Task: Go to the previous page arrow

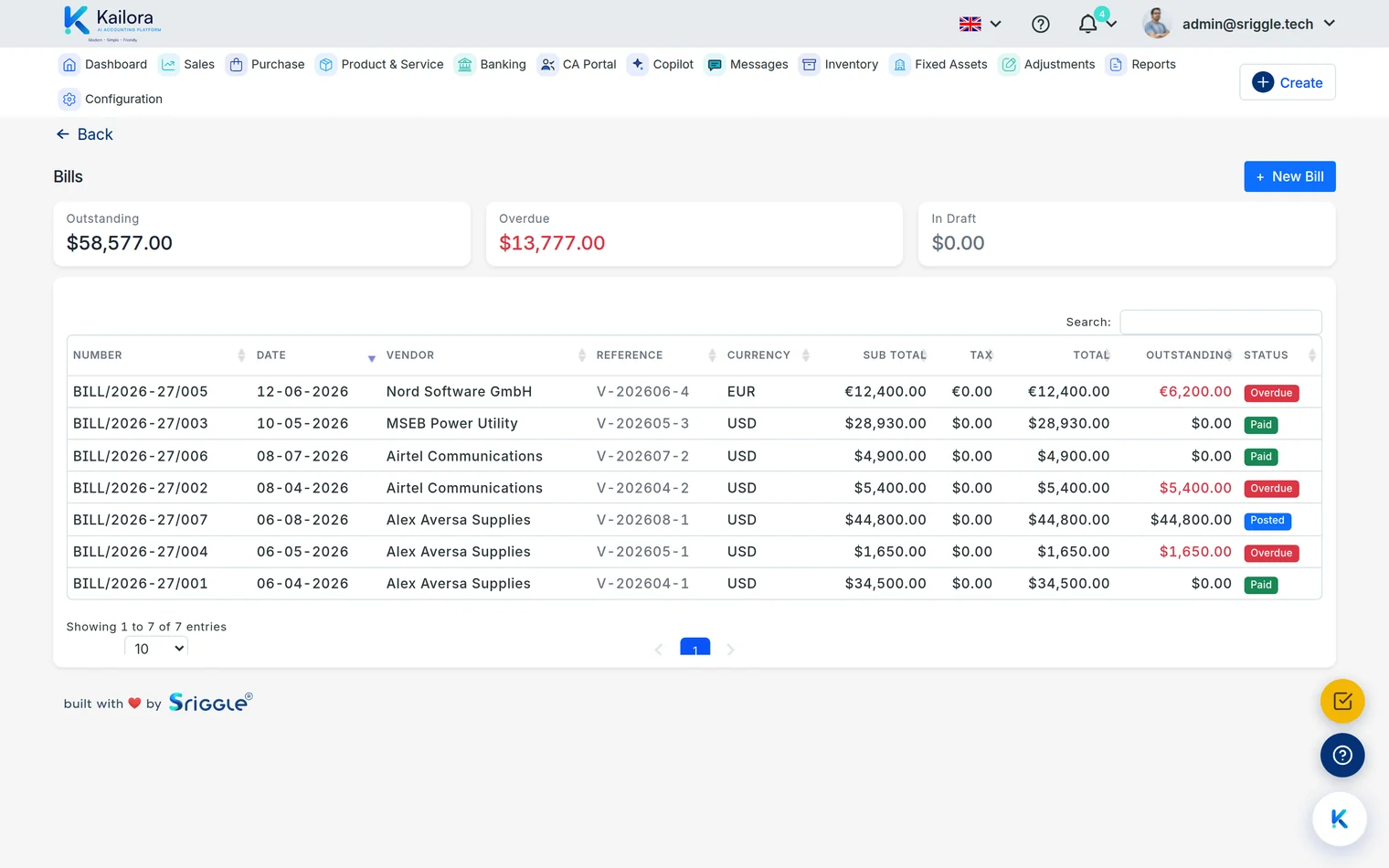Action: 659,650
